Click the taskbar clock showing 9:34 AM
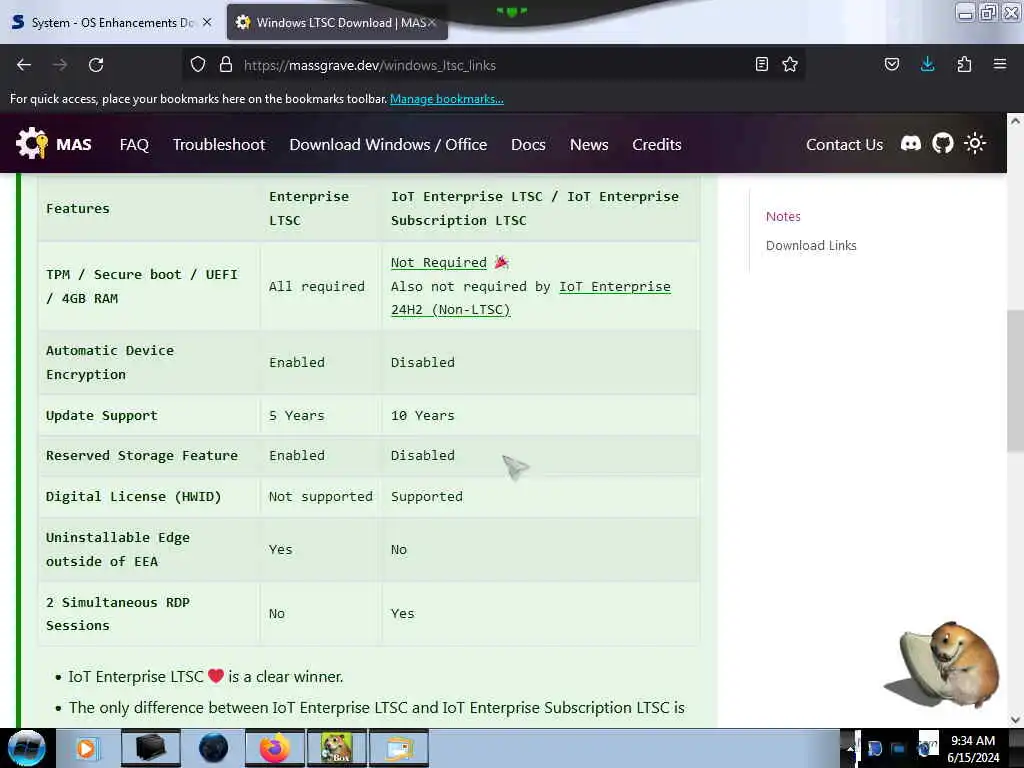This screenshot has height=768, width=1024. (973, 749)
